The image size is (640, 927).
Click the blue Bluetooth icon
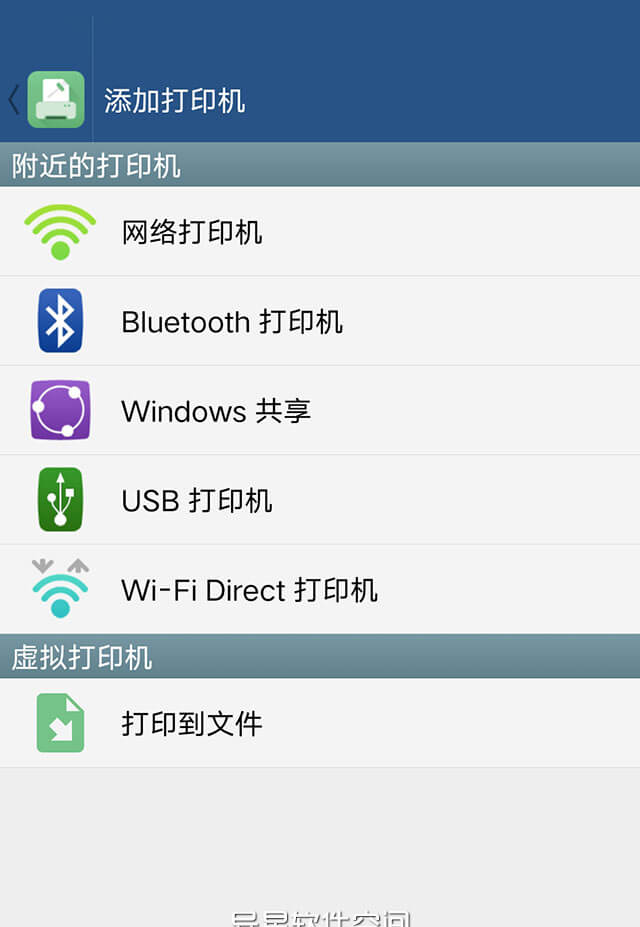point(60,321)
